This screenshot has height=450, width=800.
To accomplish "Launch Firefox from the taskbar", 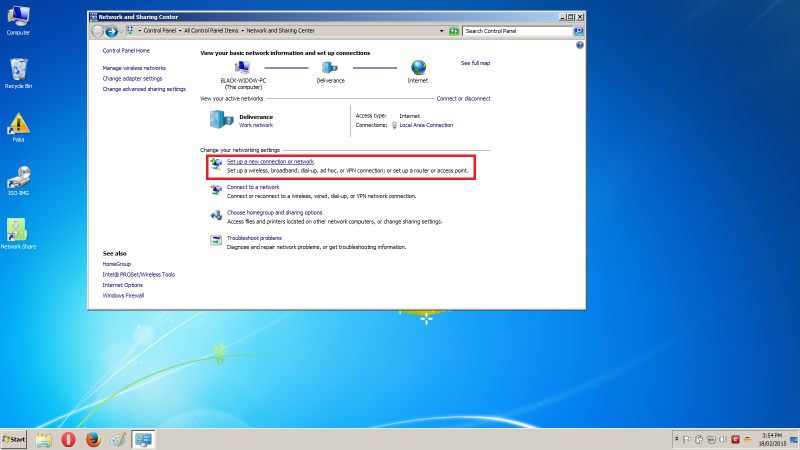I will click(94, 439).
